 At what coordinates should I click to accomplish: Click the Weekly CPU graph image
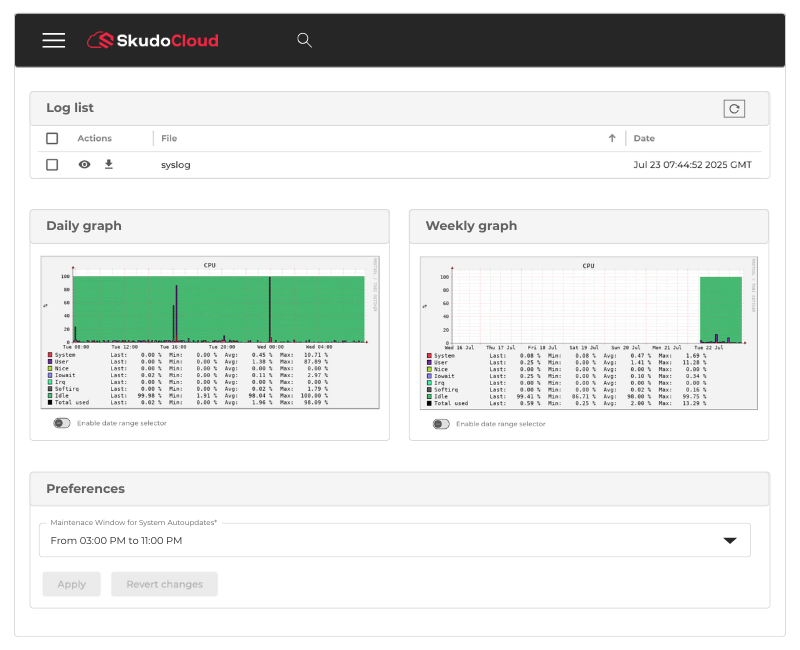coord(589,333)
